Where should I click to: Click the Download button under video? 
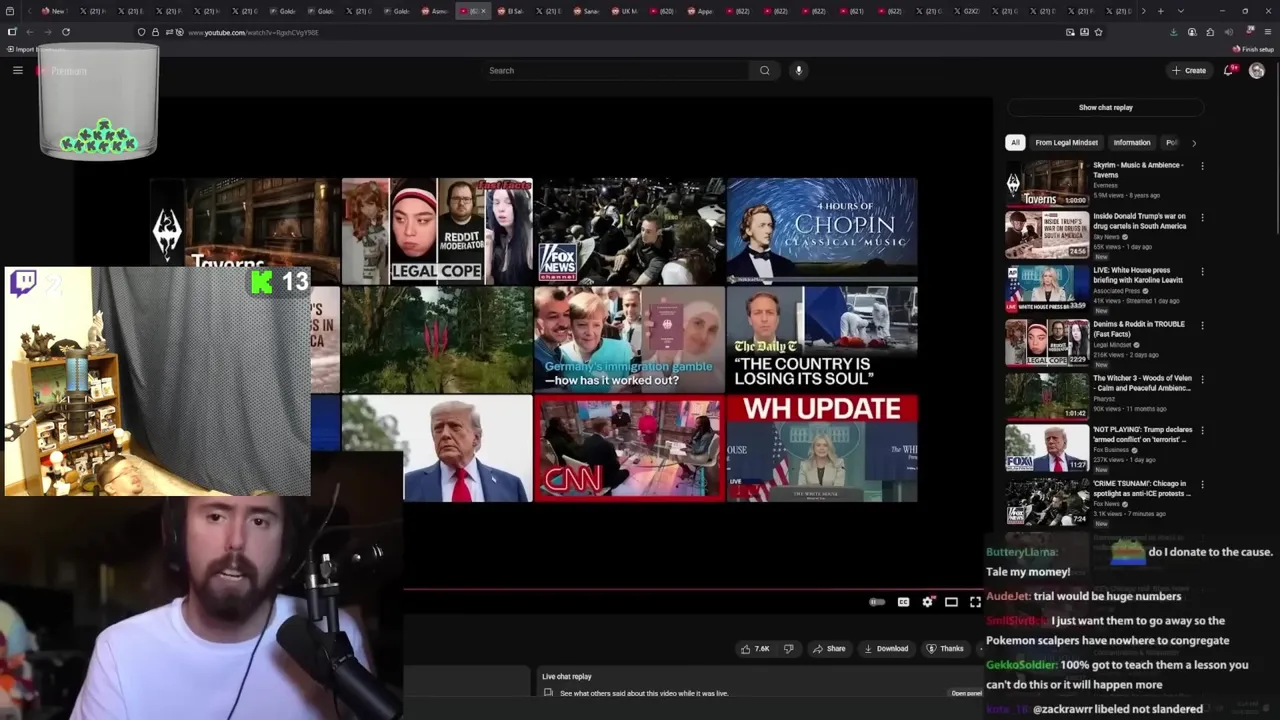pos(886,649)
